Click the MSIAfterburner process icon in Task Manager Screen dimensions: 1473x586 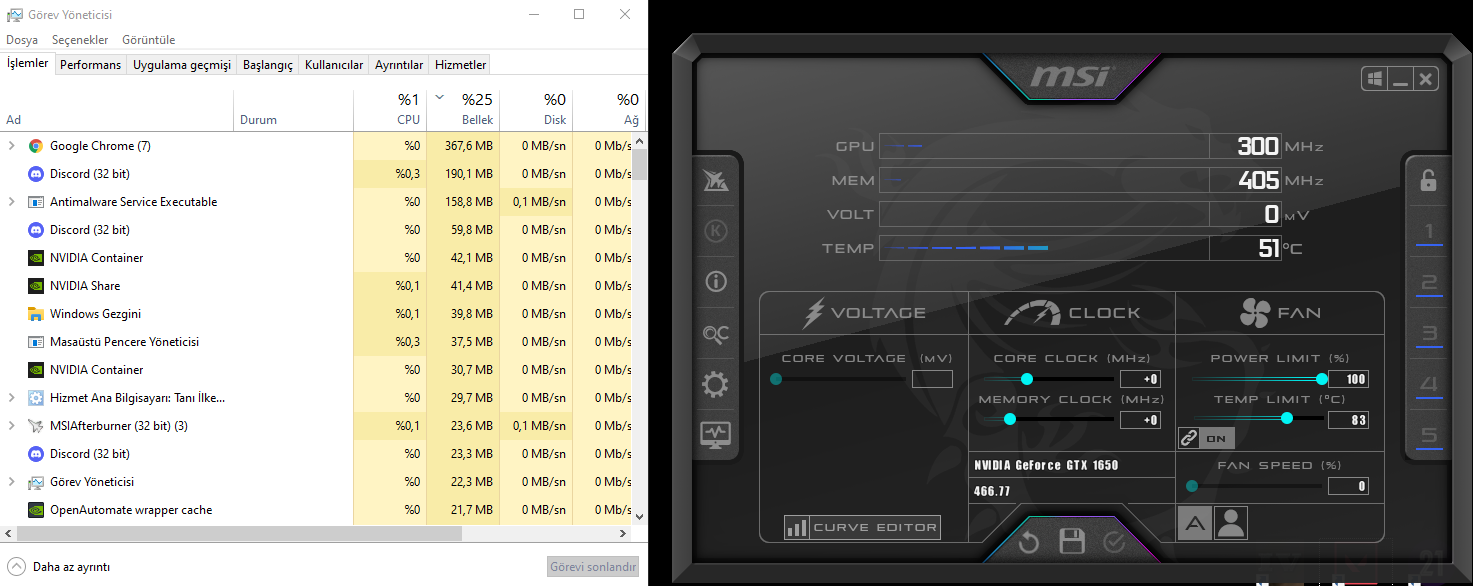(x=36, y=426)
